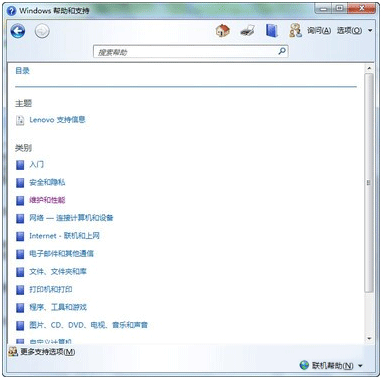The image size is (382, 379).
Task: Click the book icon beside 电子邮件和其他通信
Action: tap(20, 254)
